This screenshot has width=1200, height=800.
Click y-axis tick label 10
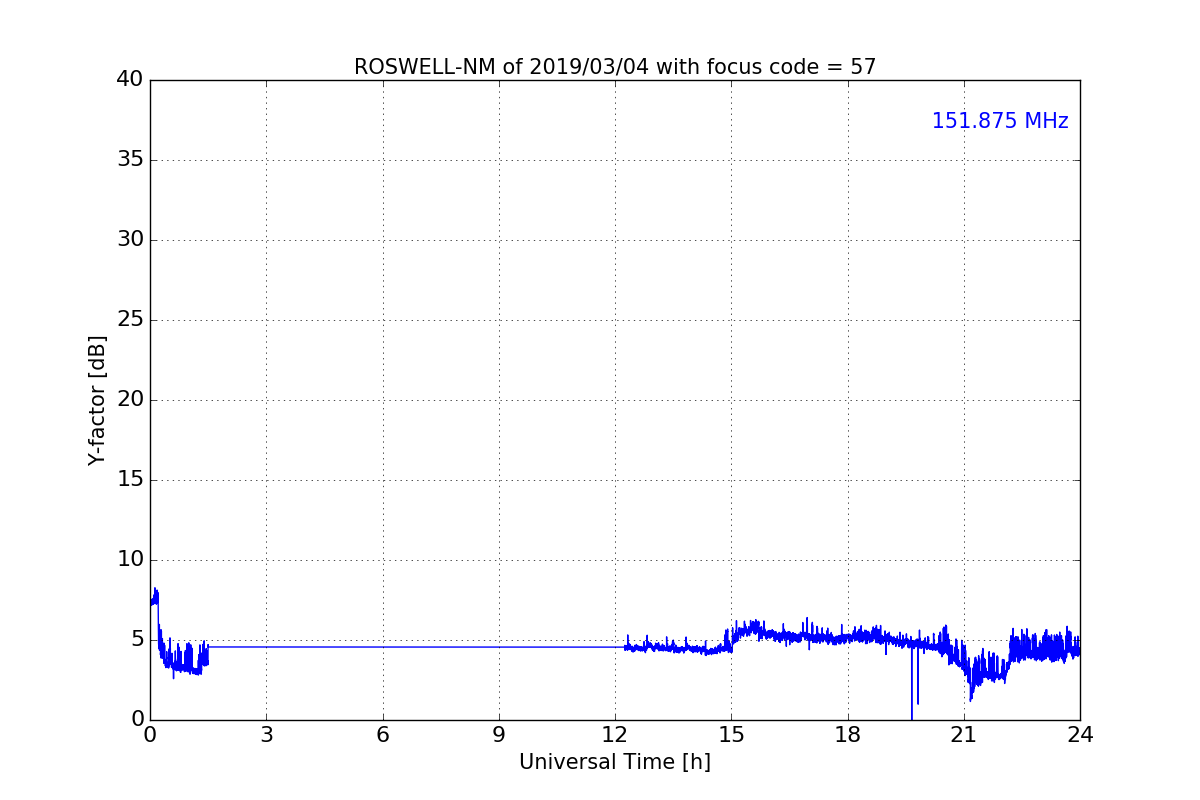(131, 560)
